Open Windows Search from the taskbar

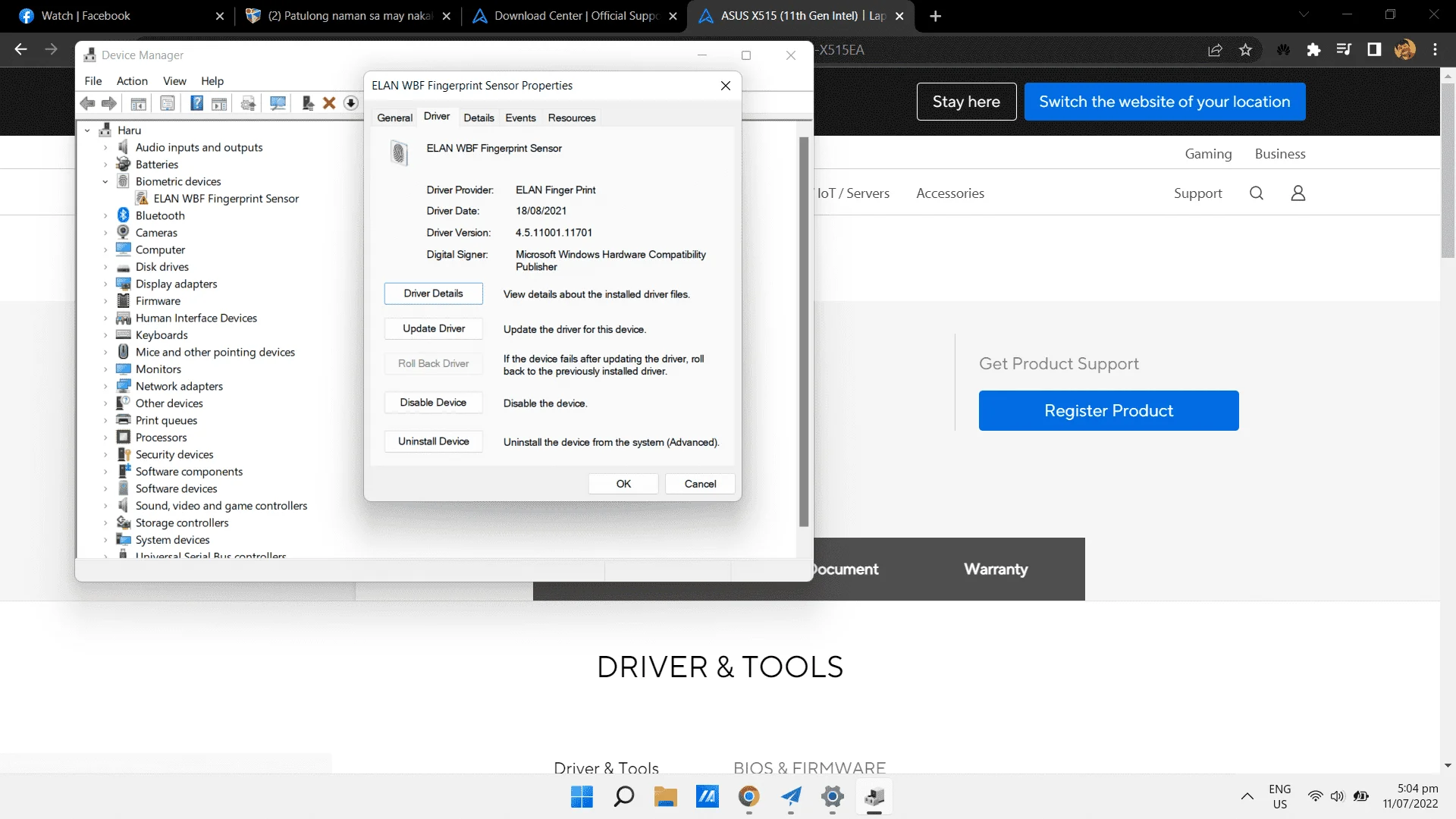coord(624,797)
